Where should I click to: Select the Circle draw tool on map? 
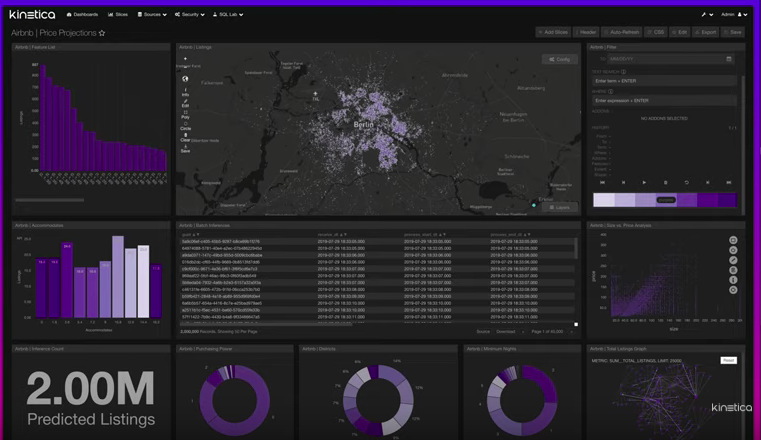coord(185,126)
